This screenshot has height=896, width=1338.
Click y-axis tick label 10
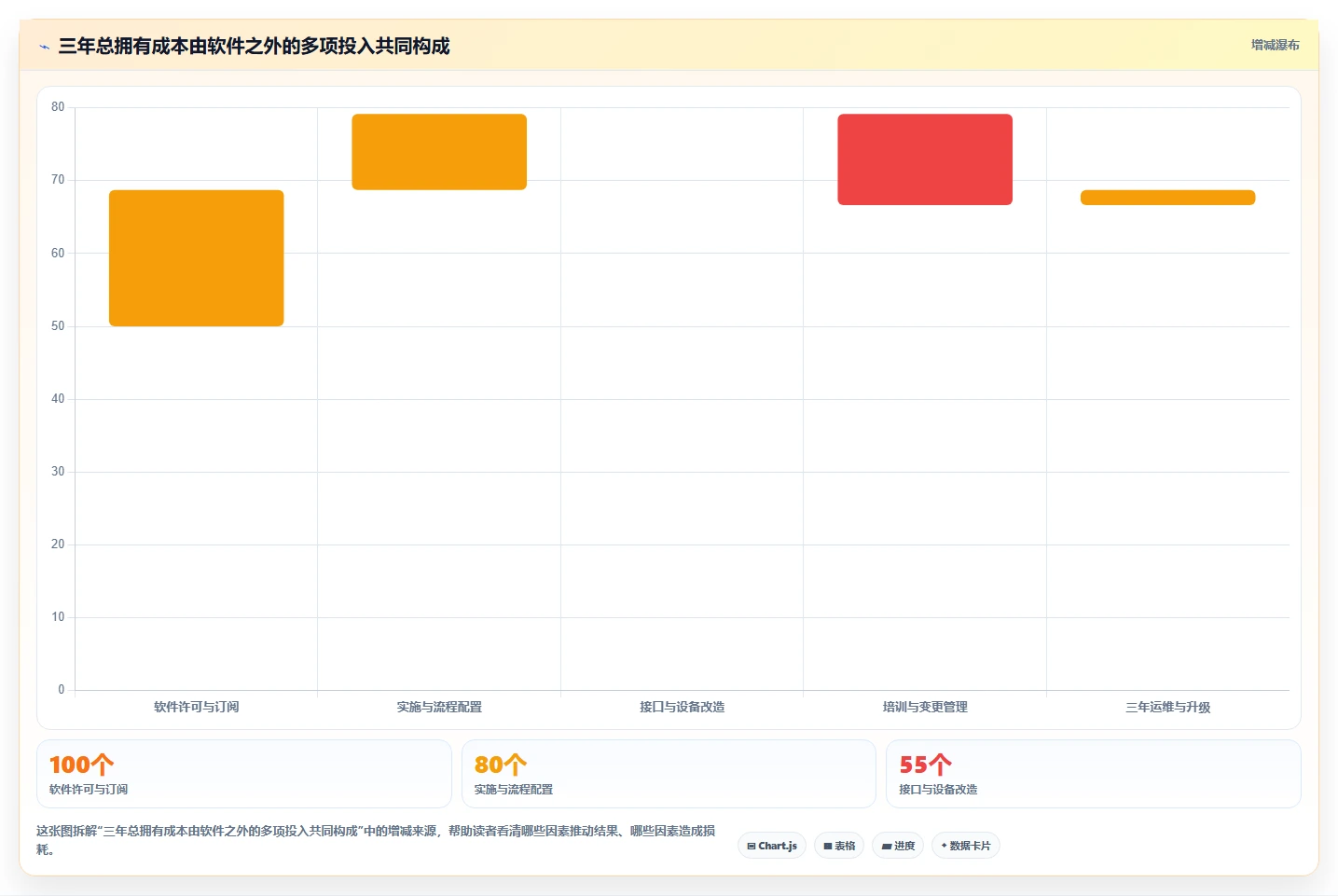58,616
